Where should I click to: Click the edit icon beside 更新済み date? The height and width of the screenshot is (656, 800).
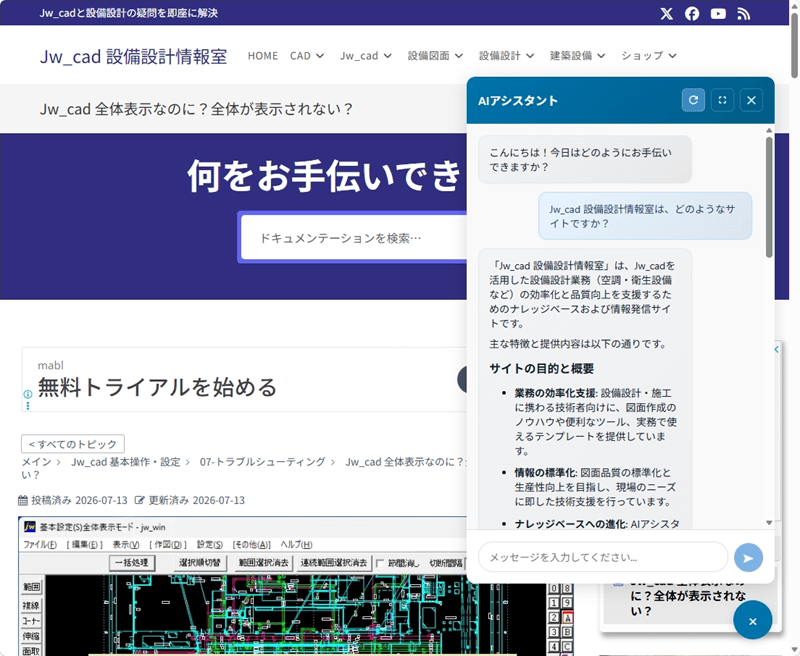(x=139, y=500)
